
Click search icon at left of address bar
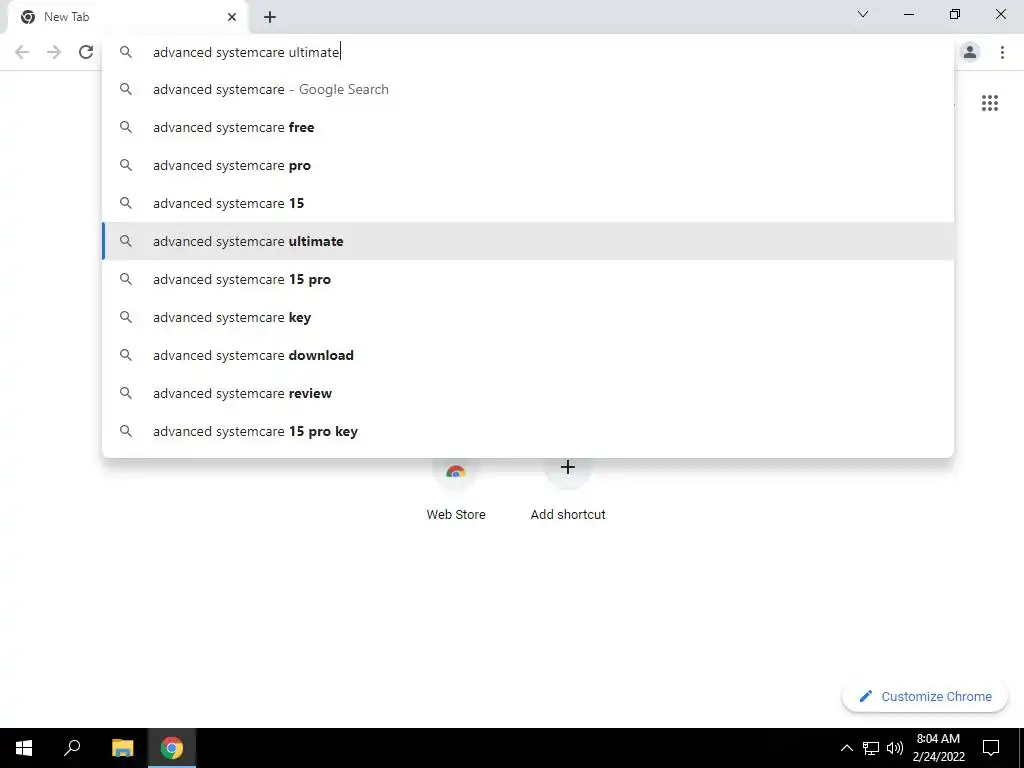tap(126, 52)
